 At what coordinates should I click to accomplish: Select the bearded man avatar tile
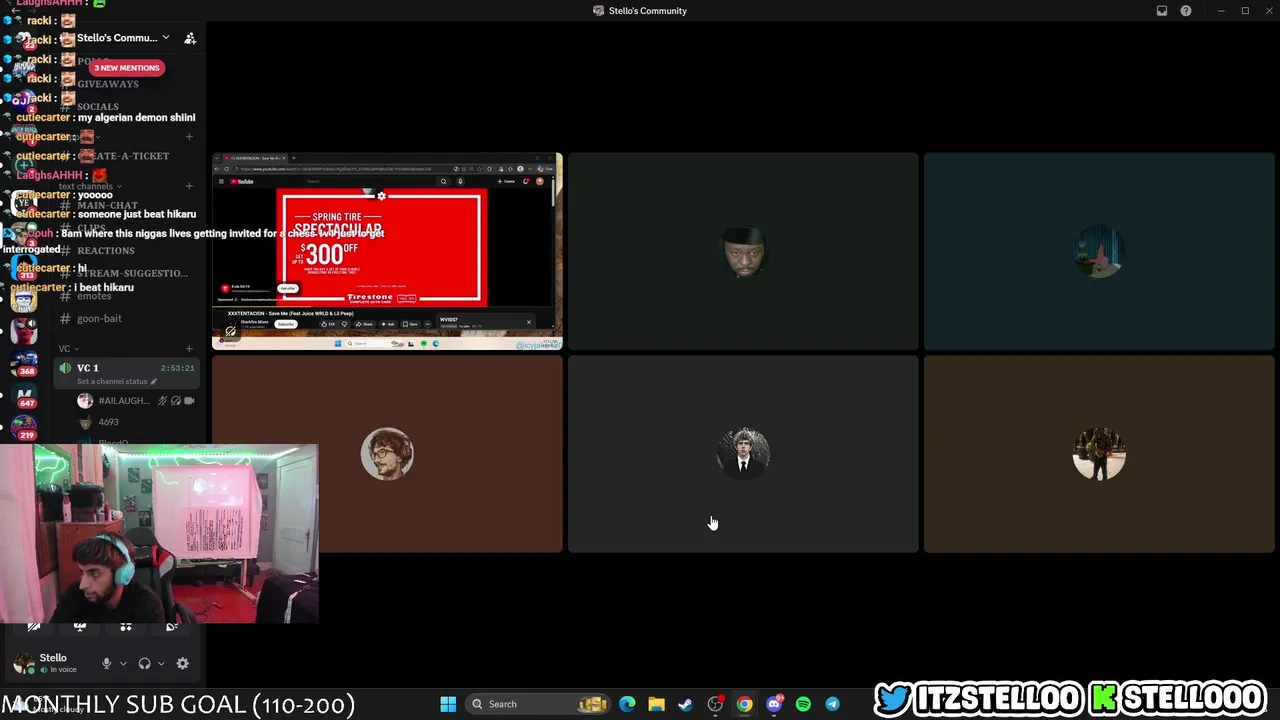click(x=387, y=454)
